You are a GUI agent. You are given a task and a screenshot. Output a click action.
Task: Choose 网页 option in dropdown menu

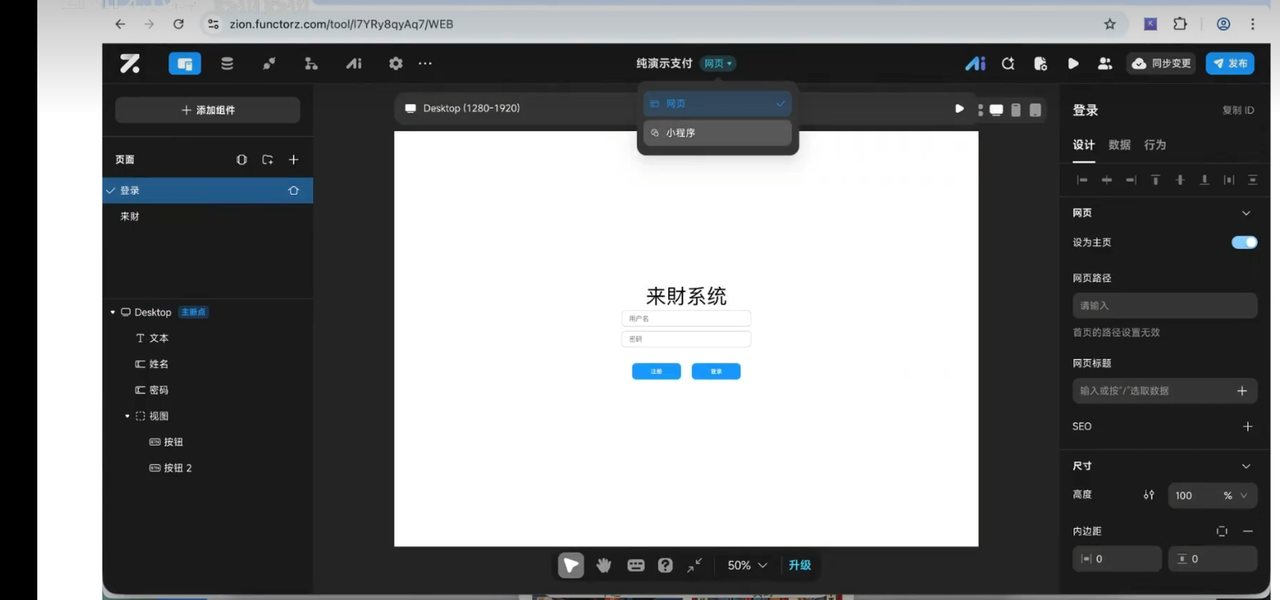[x=718, y=103]
